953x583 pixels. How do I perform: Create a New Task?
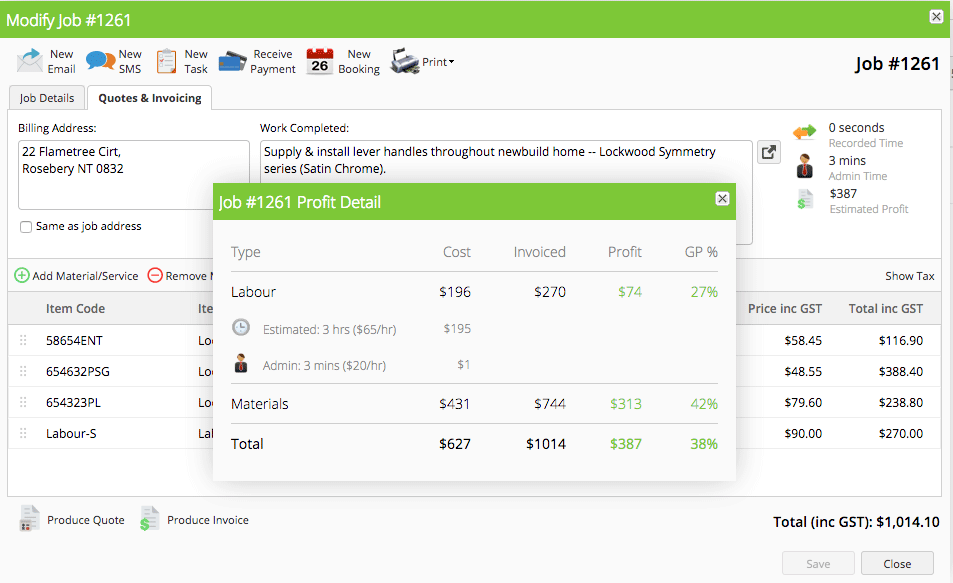pos(165,60)
